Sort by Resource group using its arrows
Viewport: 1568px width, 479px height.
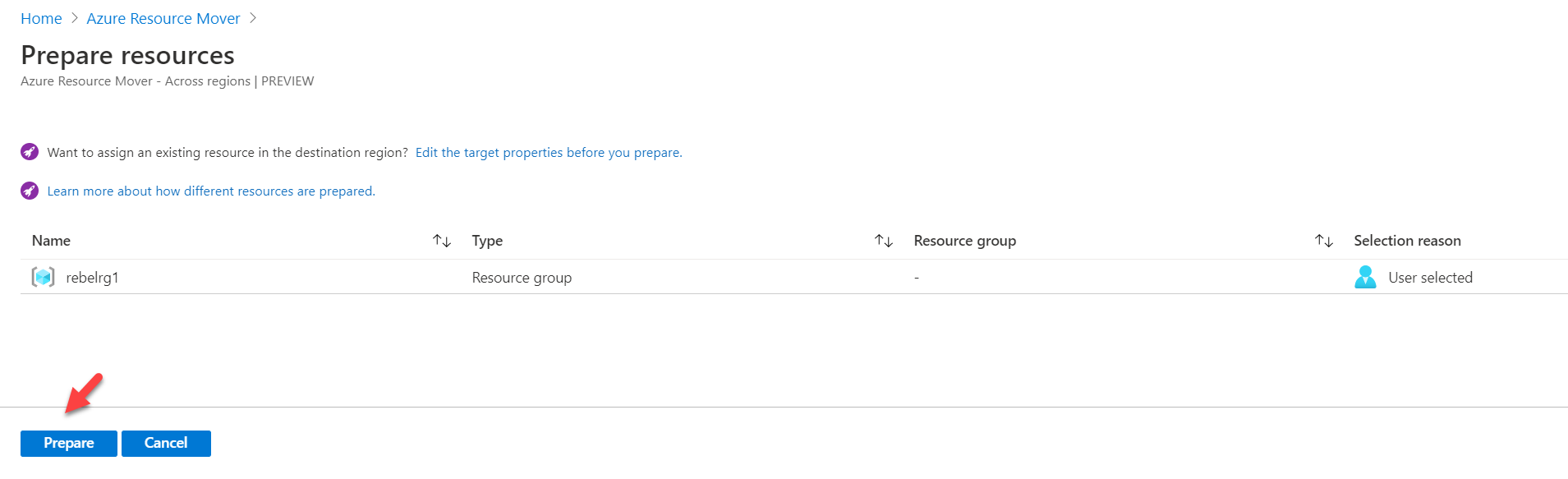pos(1323,241)
